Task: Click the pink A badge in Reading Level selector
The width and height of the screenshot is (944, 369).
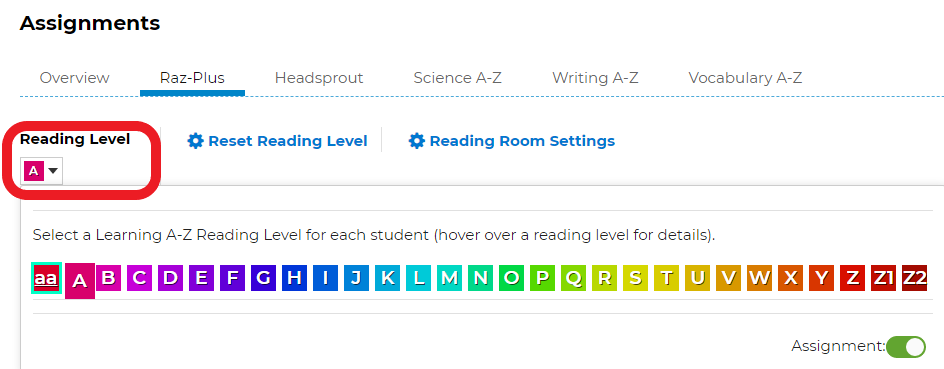Action: pos(34,171)
